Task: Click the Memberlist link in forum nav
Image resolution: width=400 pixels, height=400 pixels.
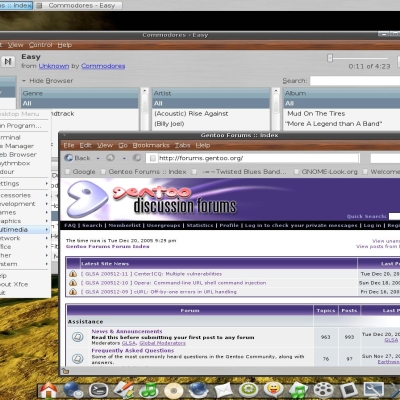Action: (x=124, y=225)
